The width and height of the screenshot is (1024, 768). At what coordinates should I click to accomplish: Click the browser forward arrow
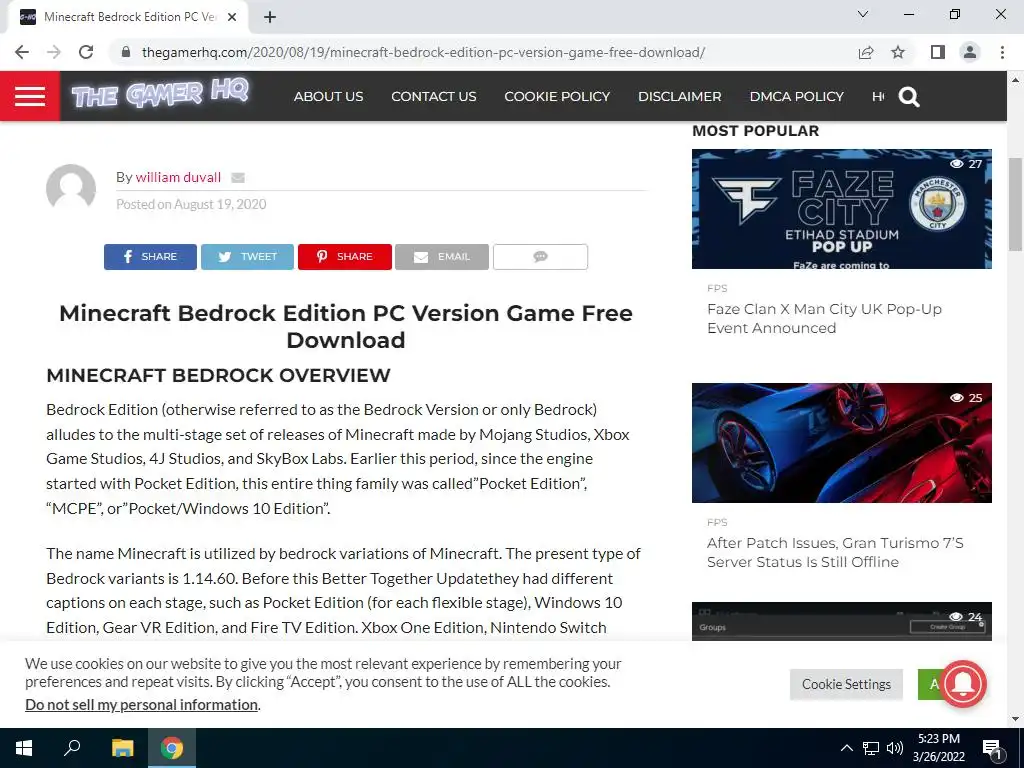tap(54, 52)
